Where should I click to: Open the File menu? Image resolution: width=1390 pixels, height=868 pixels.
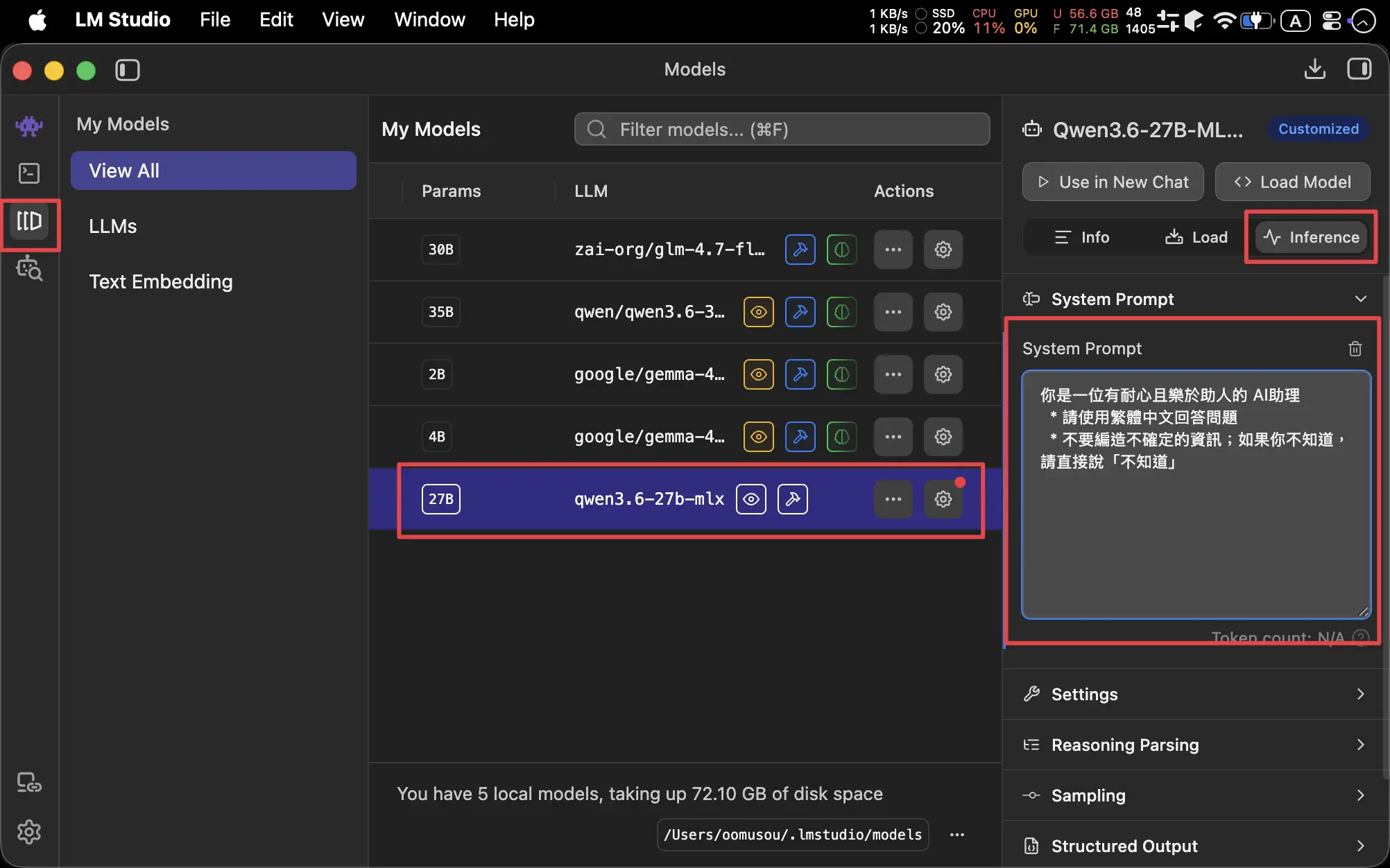(x=215, y=19)
